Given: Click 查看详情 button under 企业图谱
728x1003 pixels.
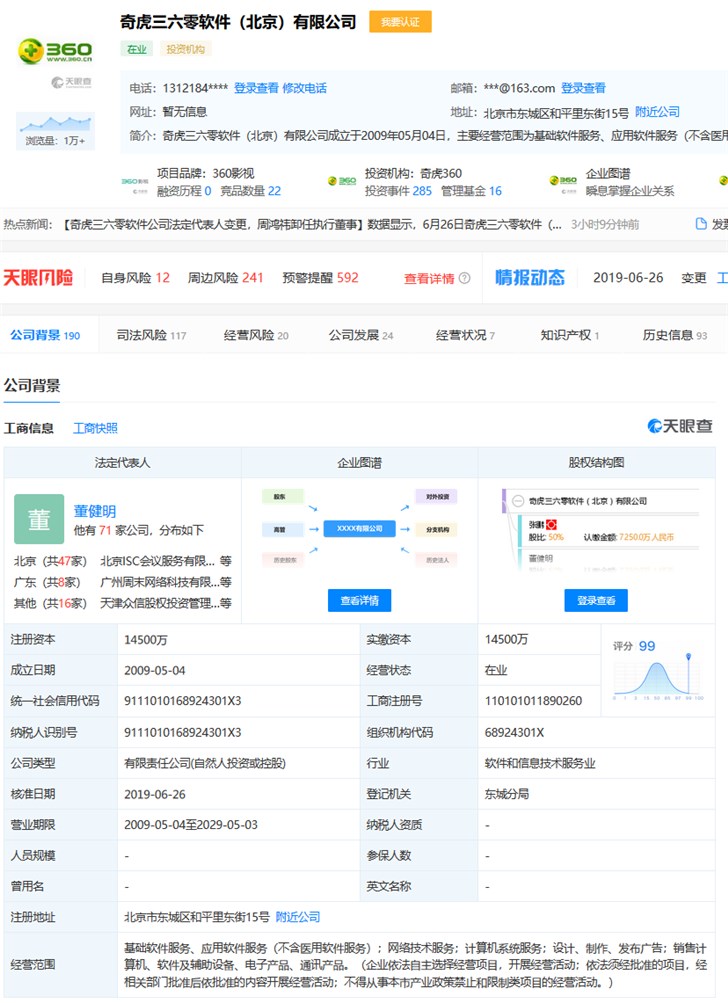Looking at the screenshot, I should point(359,600).
